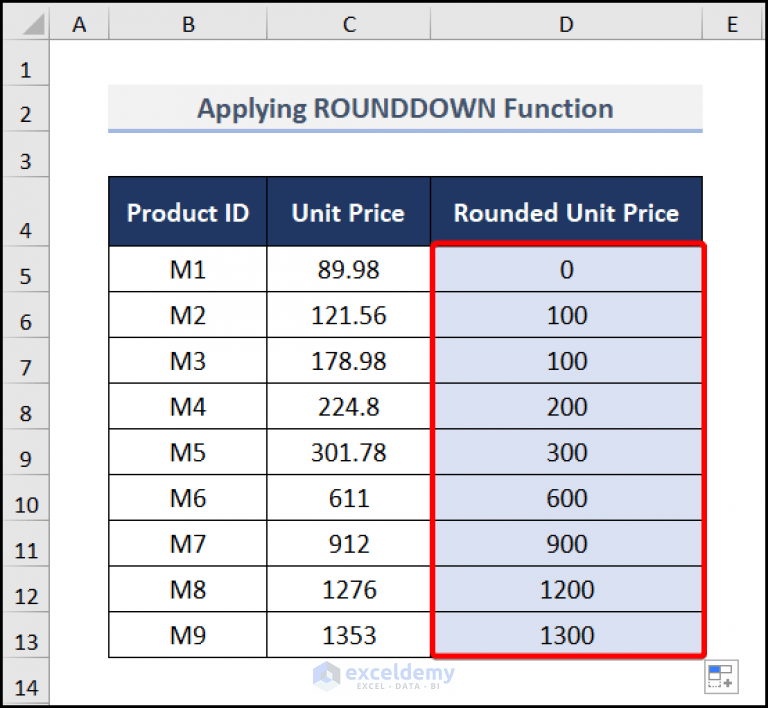Image resolution: width=768 pixels, height=708 pixels.
Task: Select the Unit Price header cell
Action: [x=349, y=212]
